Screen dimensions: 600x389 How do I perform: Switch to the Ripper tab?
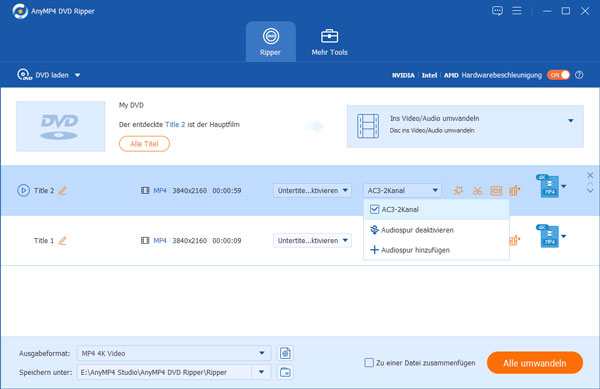click(271, 42)
